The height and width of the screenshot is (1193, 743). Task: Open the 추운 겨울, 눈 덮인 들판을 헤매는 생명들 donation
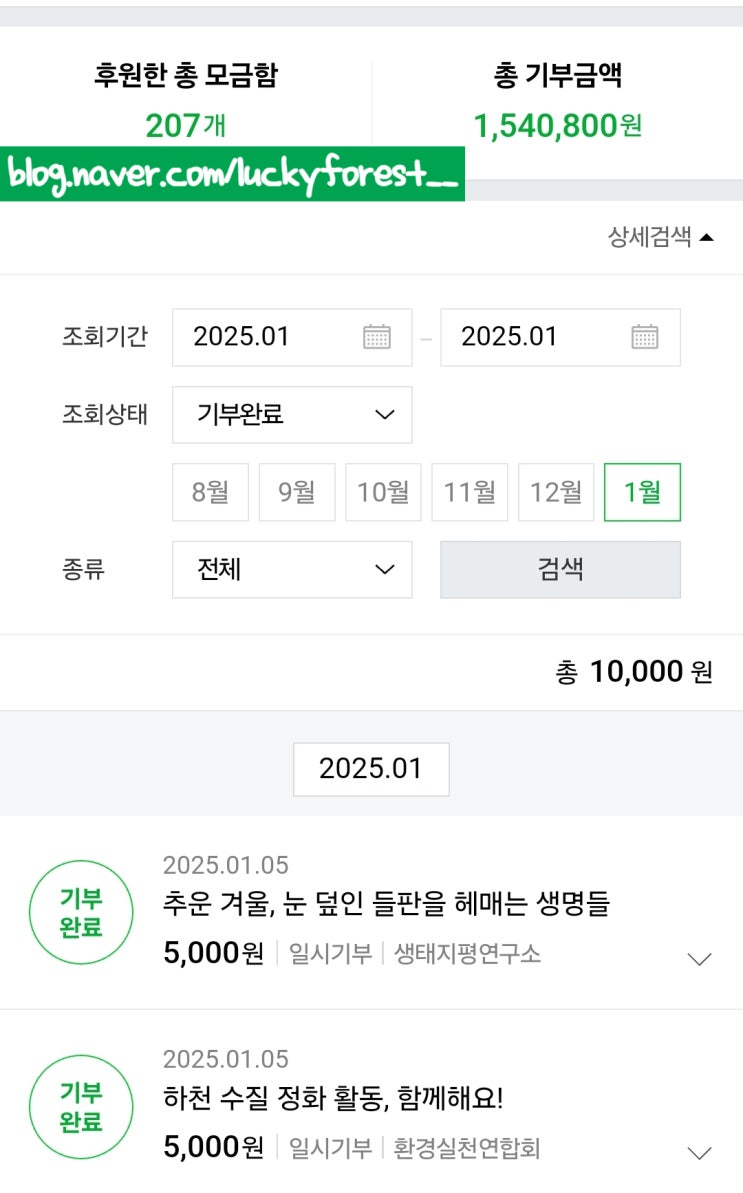coord(386,904)
